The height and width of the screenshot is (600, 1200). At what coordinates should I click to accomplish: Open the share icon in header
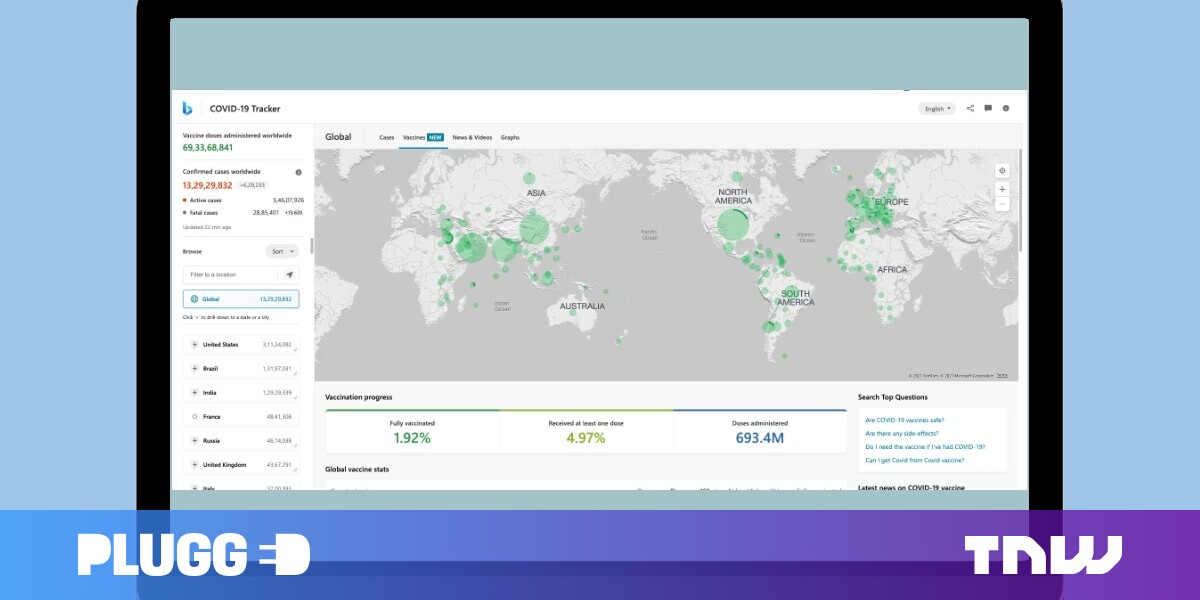970,108
